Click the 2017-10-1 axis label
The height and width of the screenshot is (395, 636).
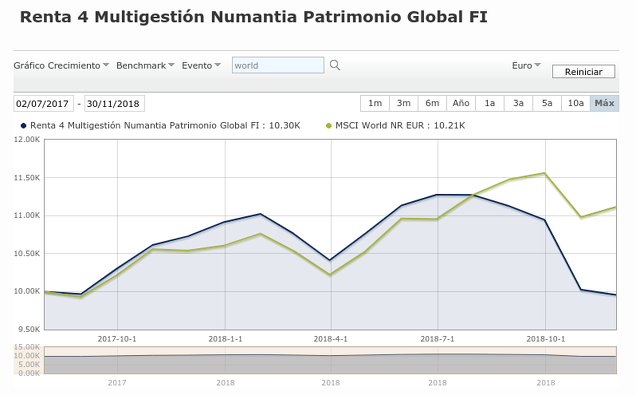117,339
